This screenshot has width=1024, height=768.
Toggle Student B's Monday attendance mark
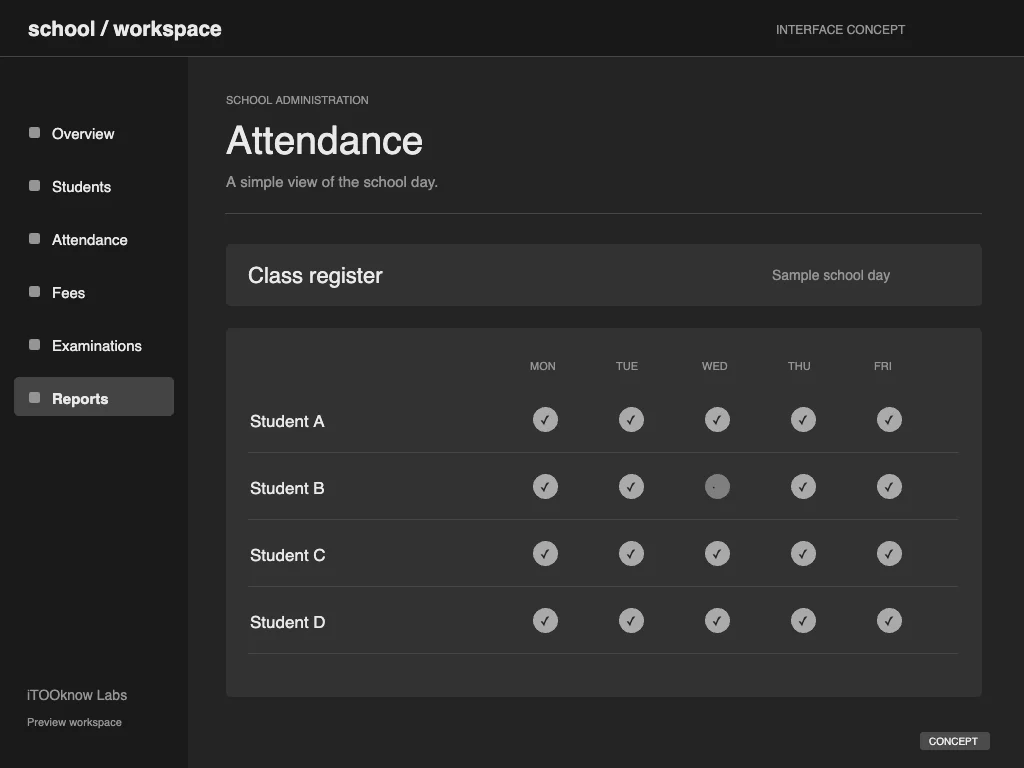click(545, 487)
